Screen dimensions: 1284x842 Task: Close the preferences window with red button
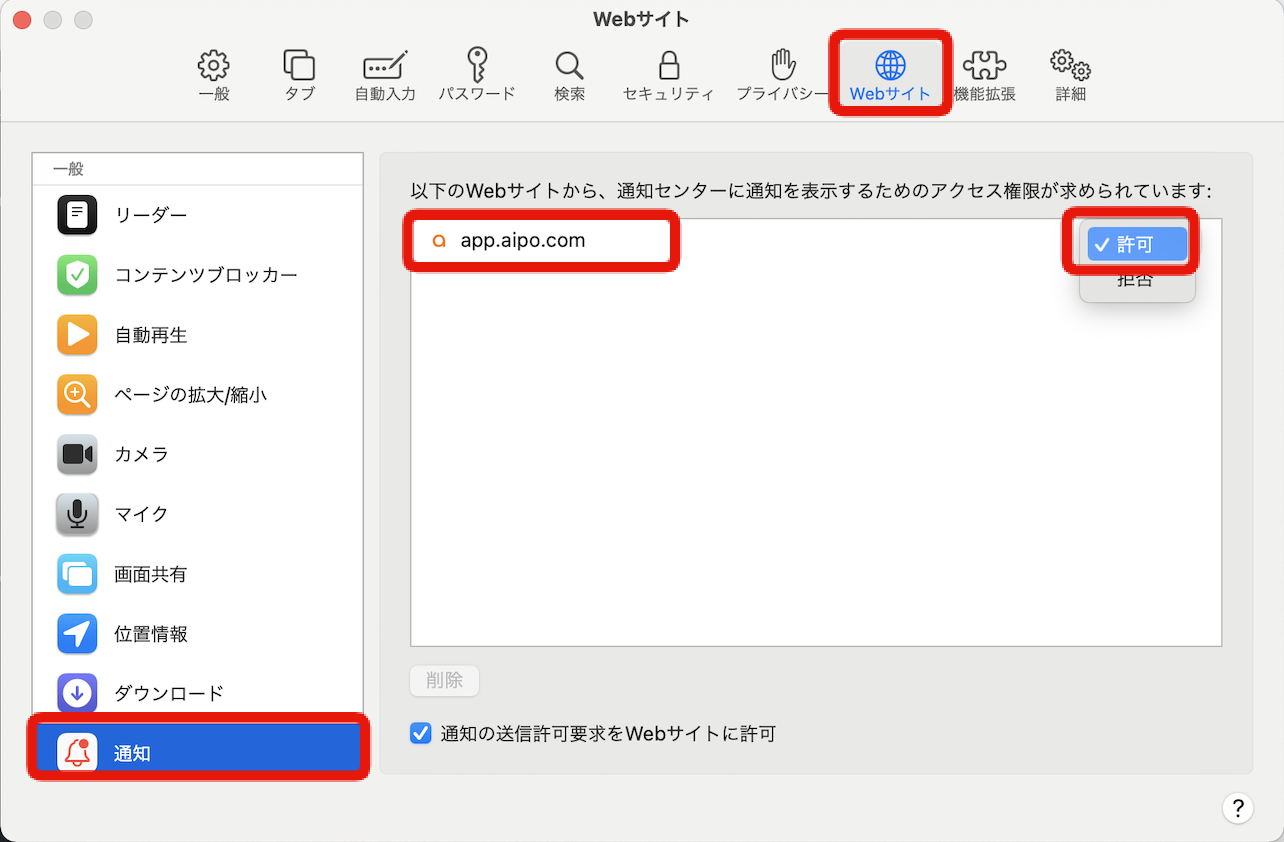tap(21, 20)
